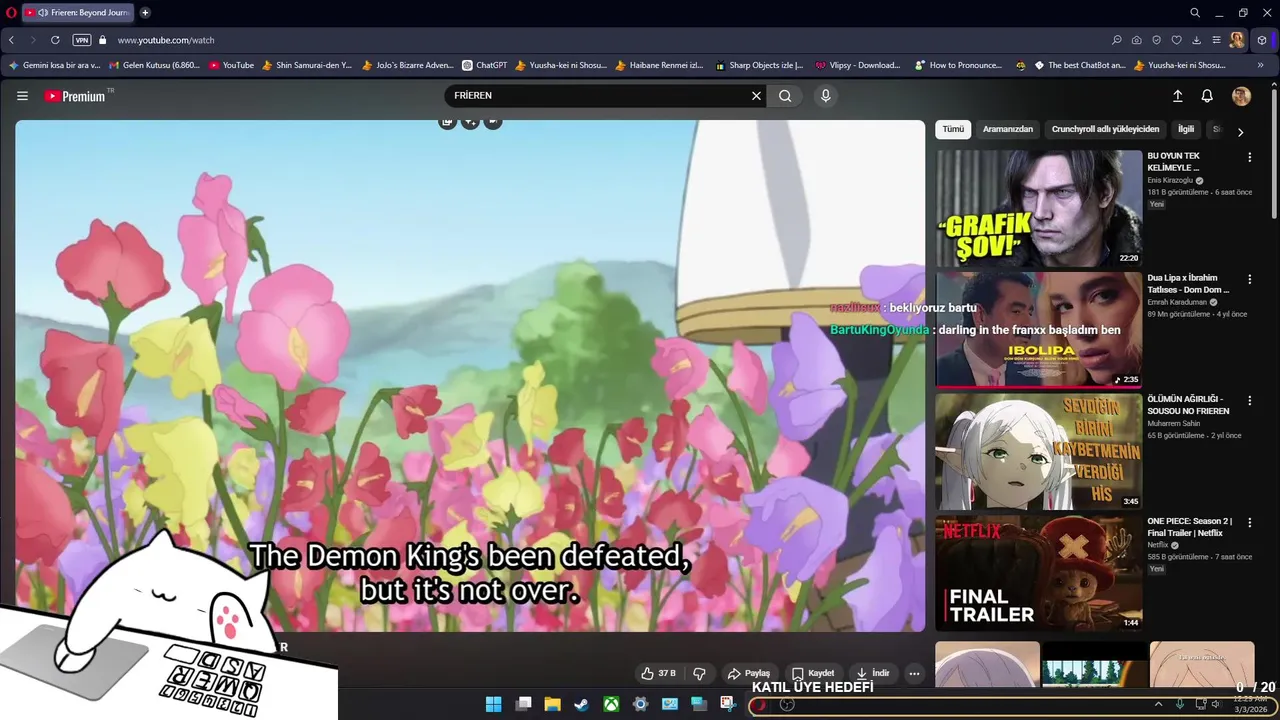Open the Gelen Kutusu Gmail bookmark
This screenshot has width=1280, height=720.
pyautogui.click(x=154, y=65)
